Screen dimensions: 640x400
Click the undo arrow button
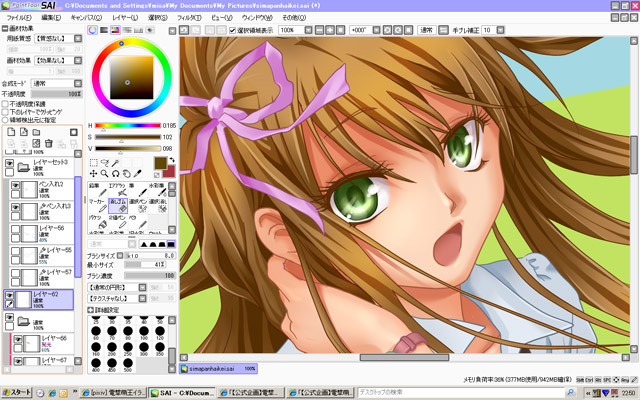coord(184,30)
